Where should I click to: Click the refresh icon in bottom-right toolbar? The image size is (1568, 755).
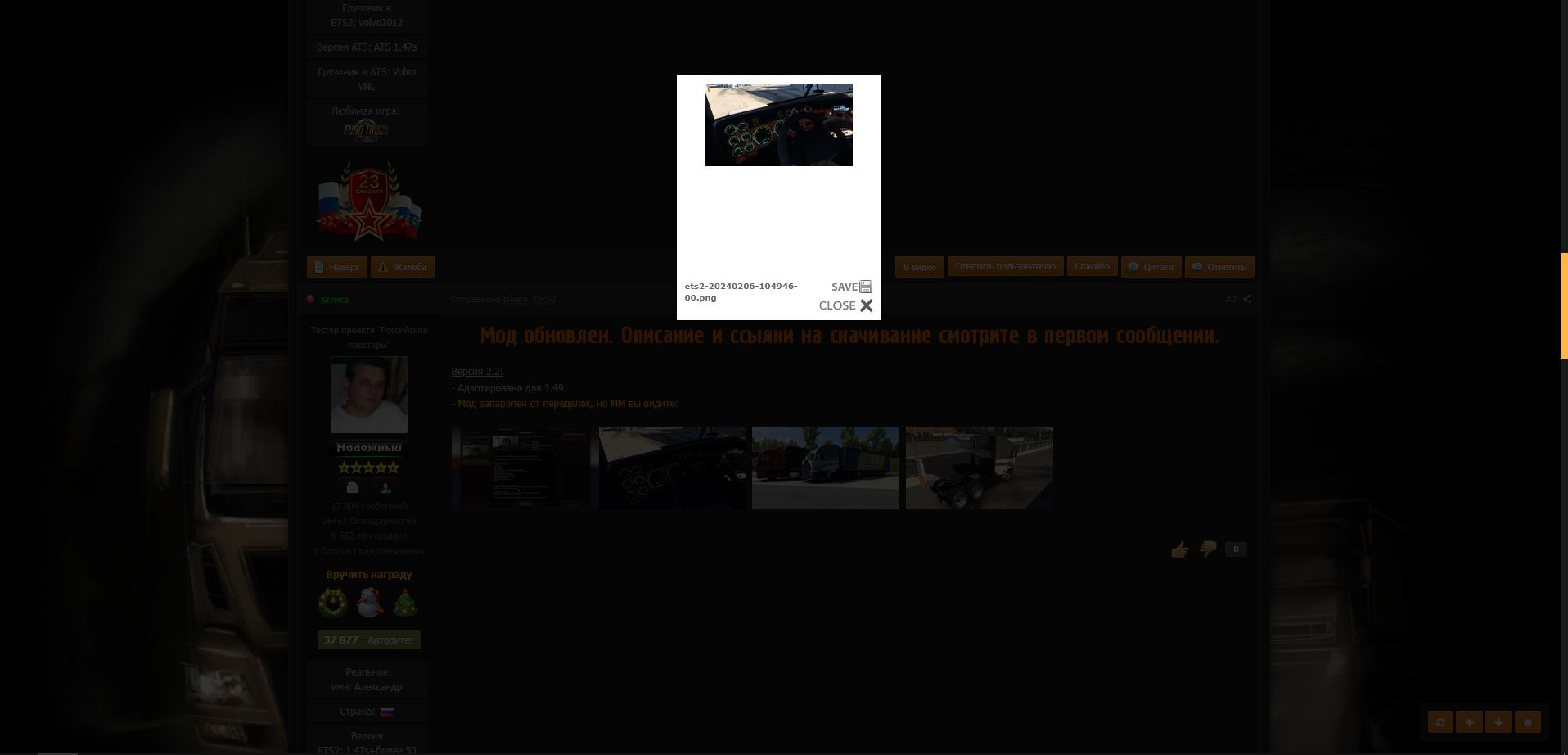coord(1440,722)
